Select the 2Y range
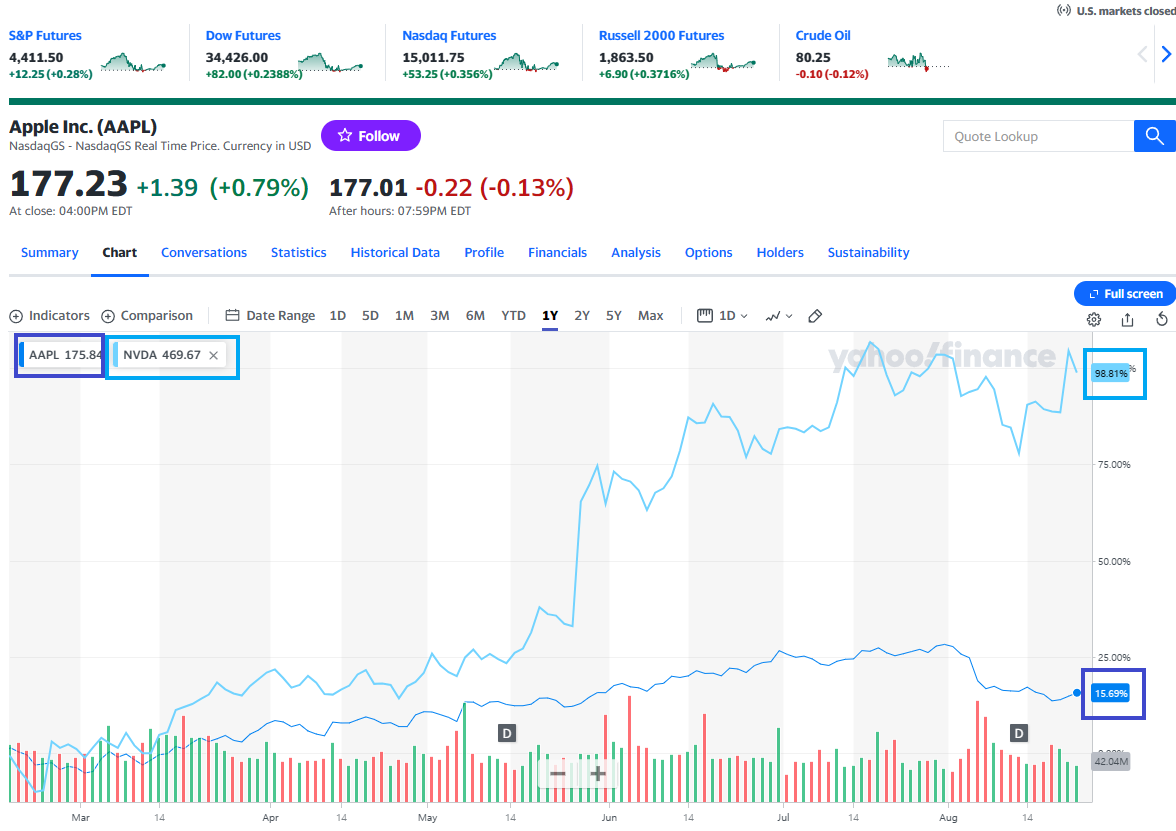 pyautogui.click(x=582, y=316)
